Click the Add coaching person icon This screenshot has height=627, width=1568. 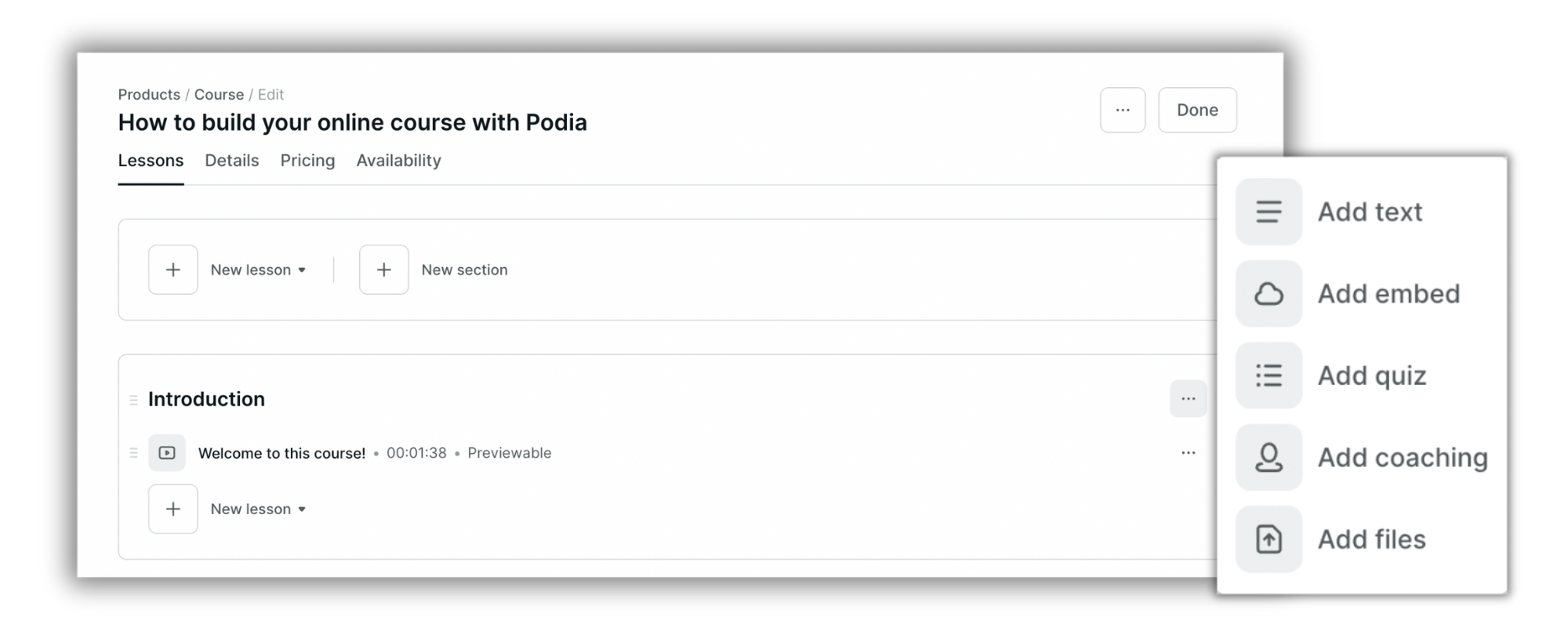[1269, 458]
